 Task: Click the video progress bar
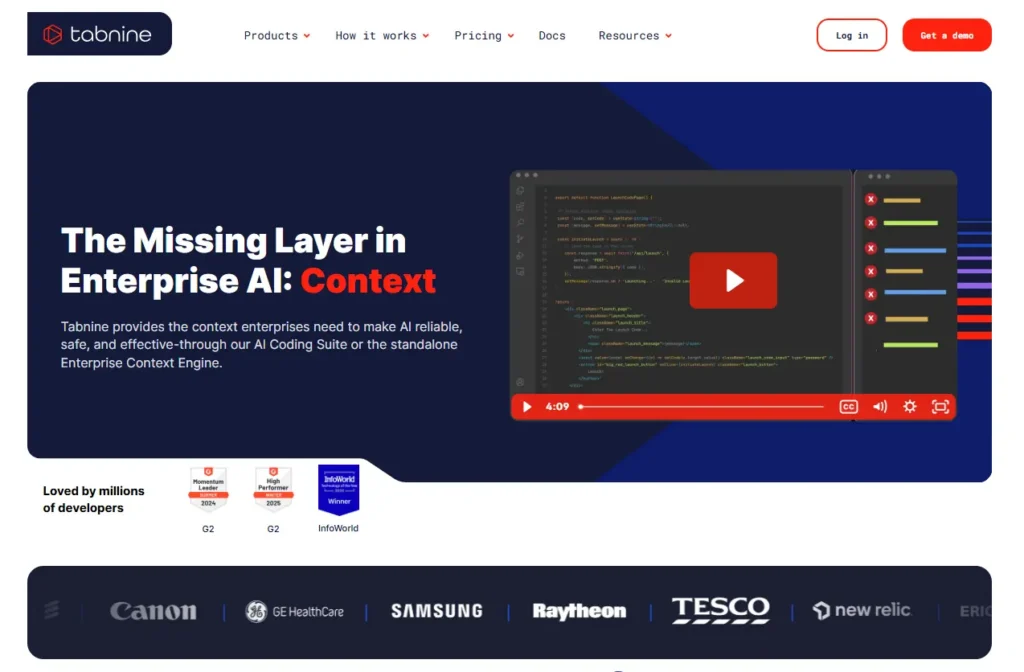[x=701, y=407]
